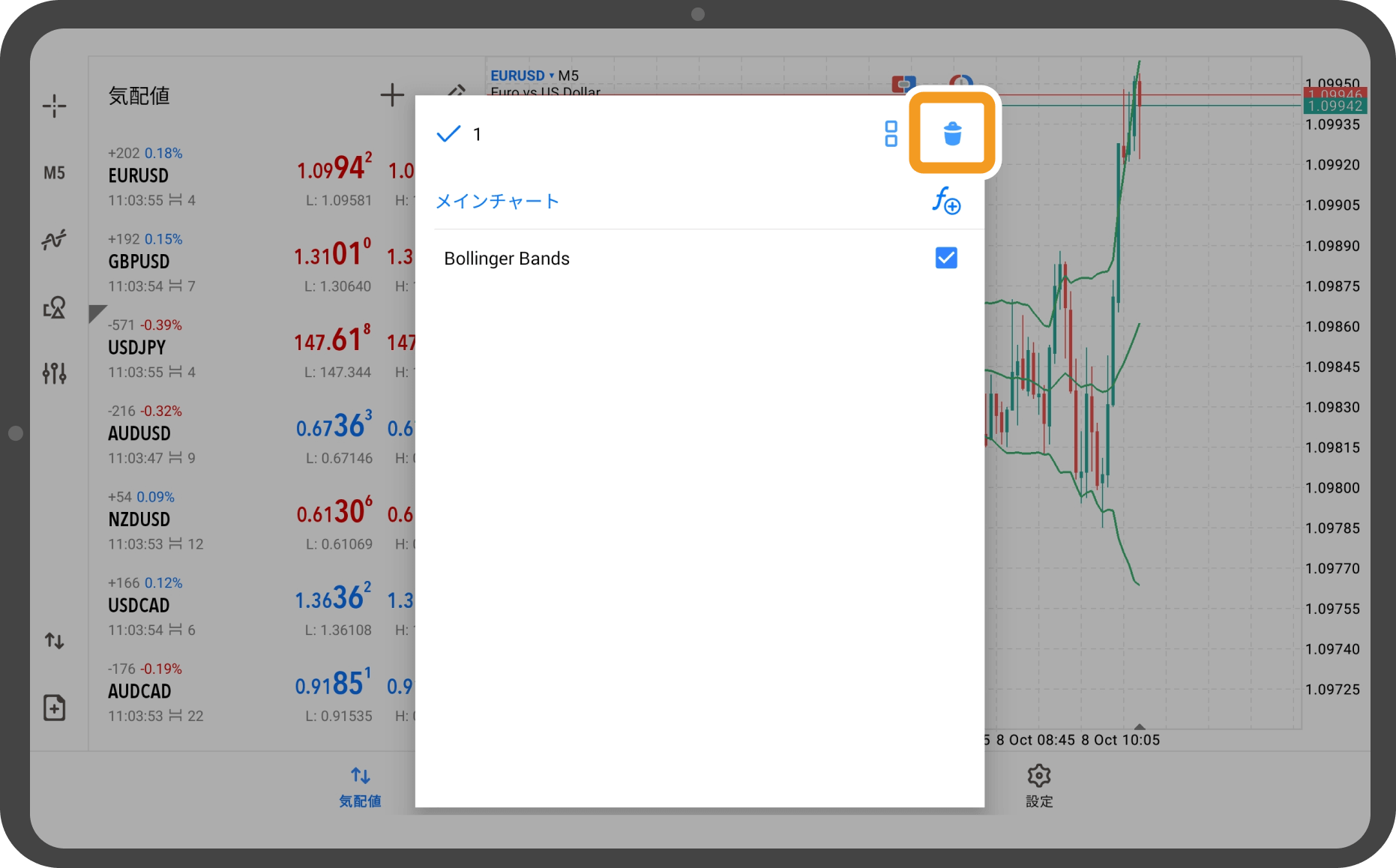Tap the edit pencil icon

(x=456, y=91)
